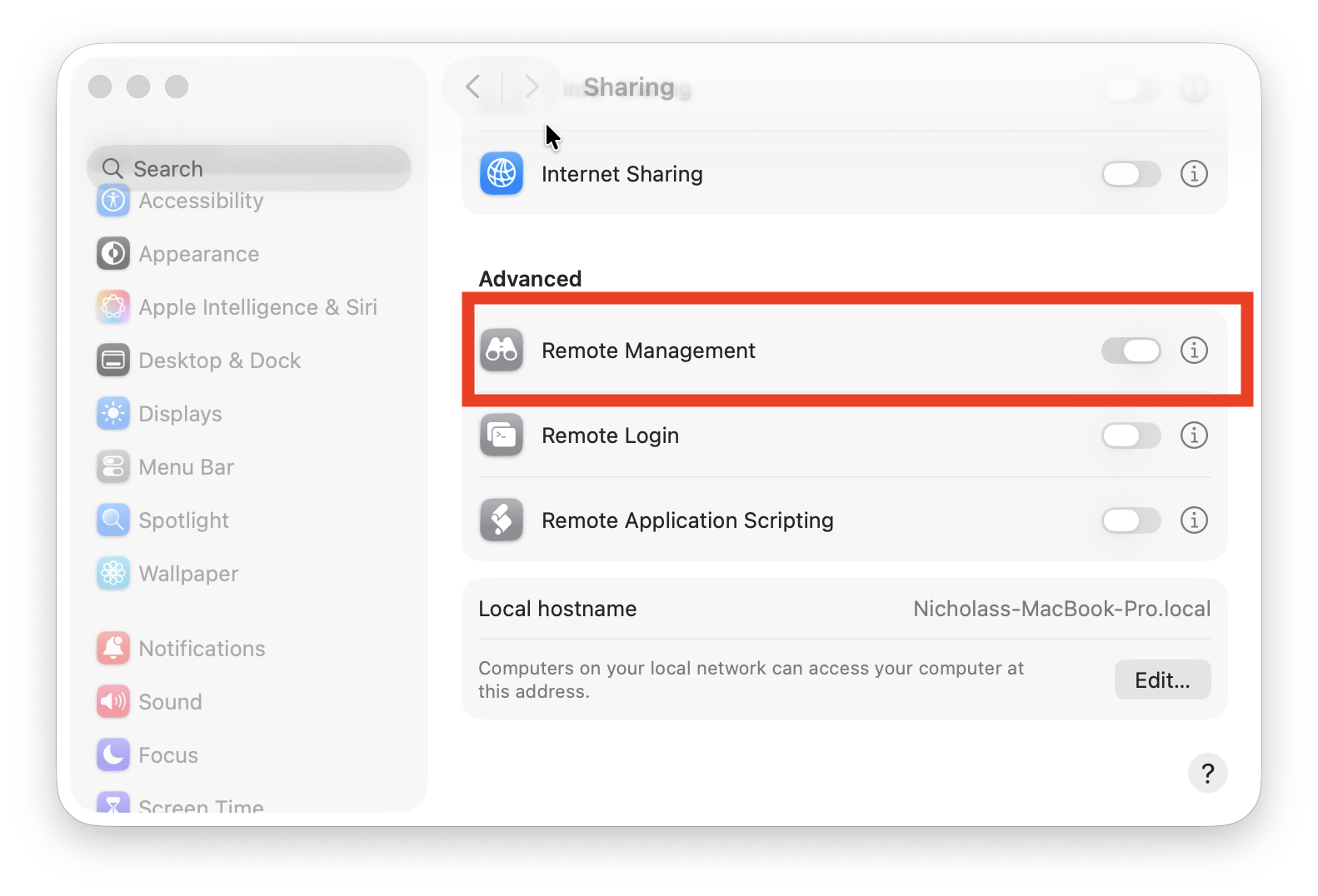Select Desktop & Dock in sidebar
The image size is (1318, 896).
point(219,361)
